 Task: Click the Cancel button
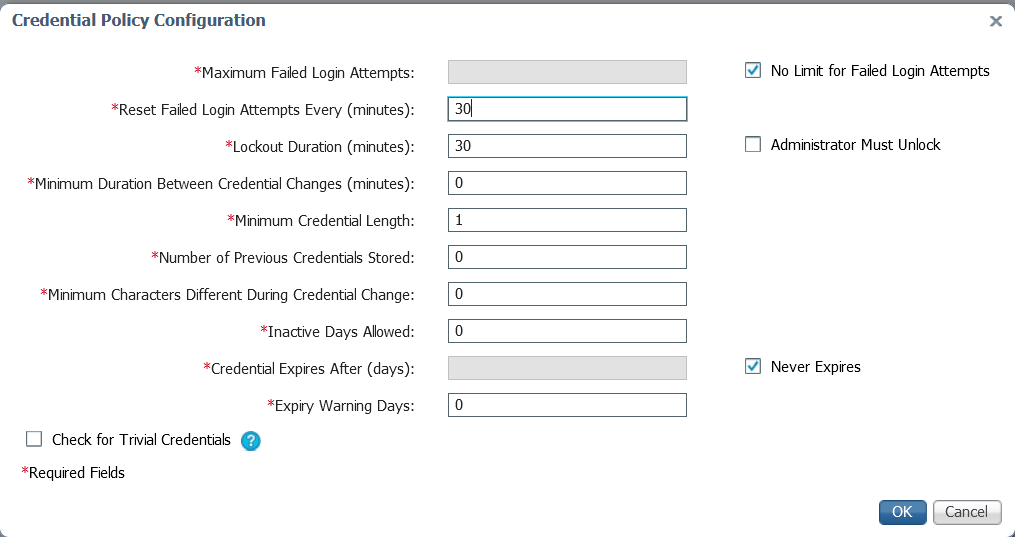pyautogui.click(x=967, y=512)
